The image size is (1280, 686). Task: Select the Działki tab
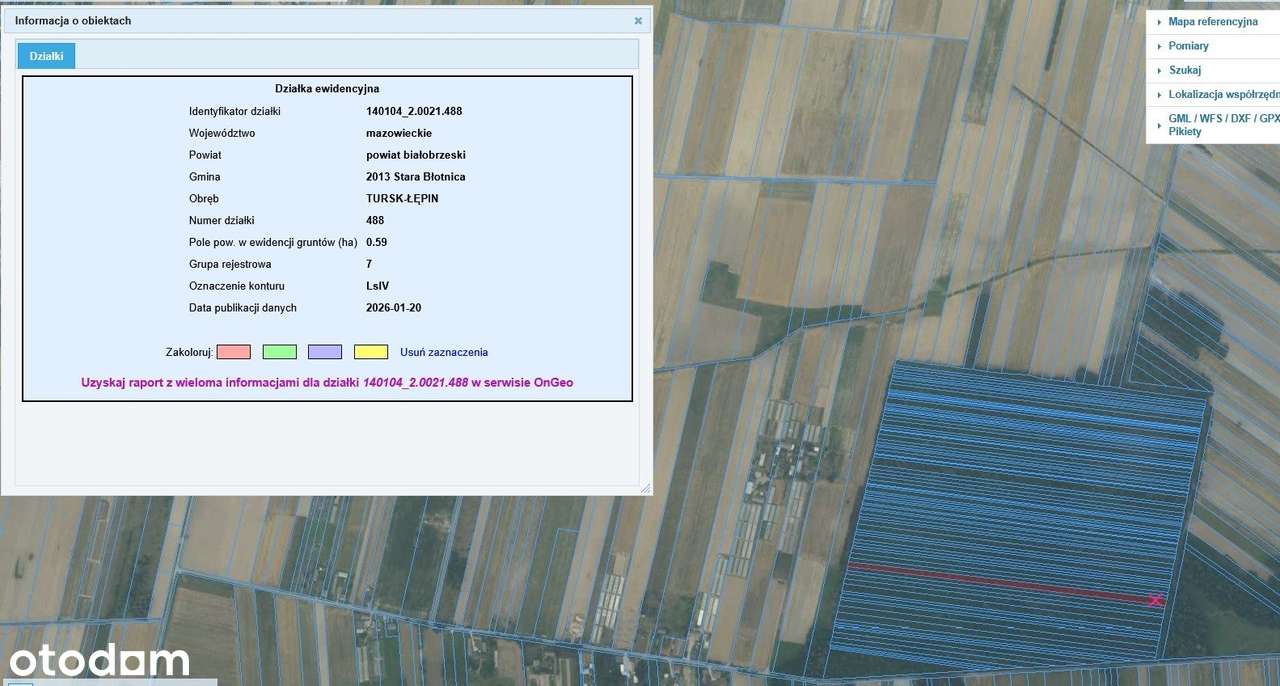[x=46, y=56]
